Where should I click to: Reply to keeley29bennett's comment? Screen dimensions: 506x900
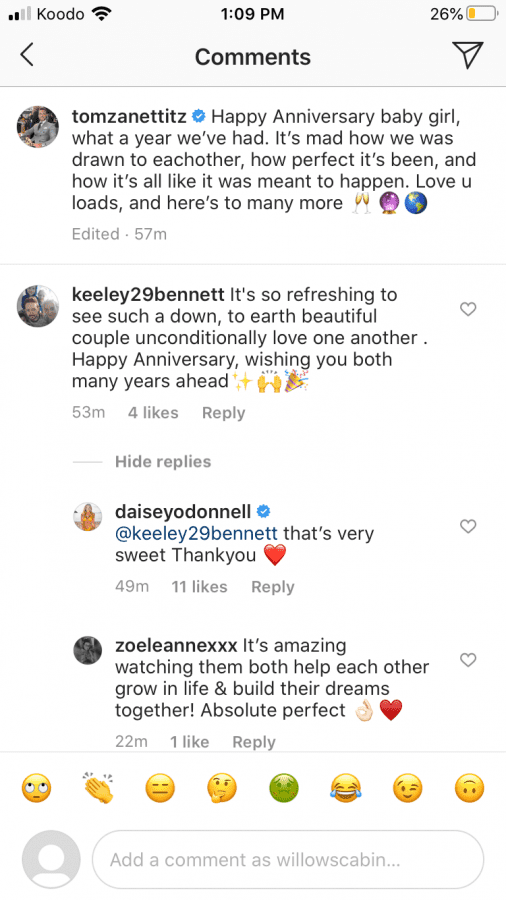tap(223, 413)
